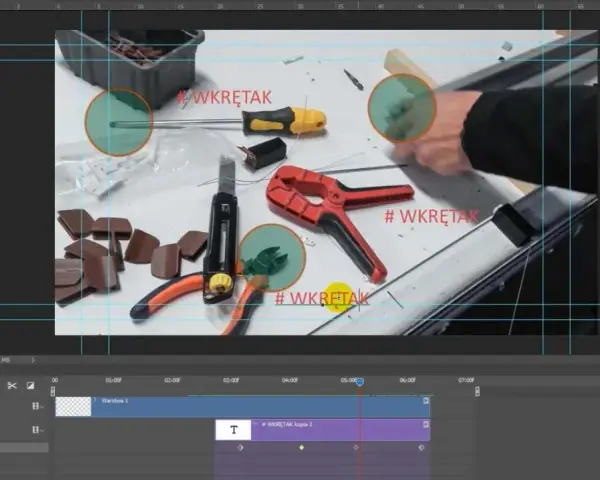Expand the Warstwa 1 clip properties arrow
Viewport: 600px width, 480px height.
pos(95,400)
